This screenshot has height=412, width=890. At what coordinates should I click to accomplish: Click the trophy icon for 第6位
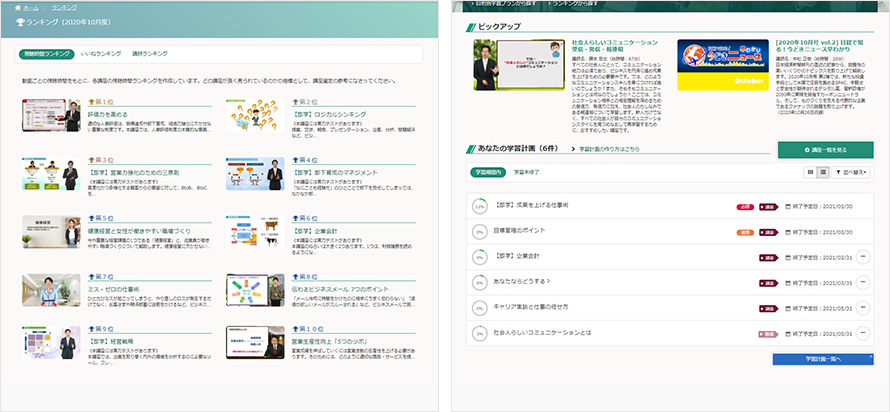295,218
